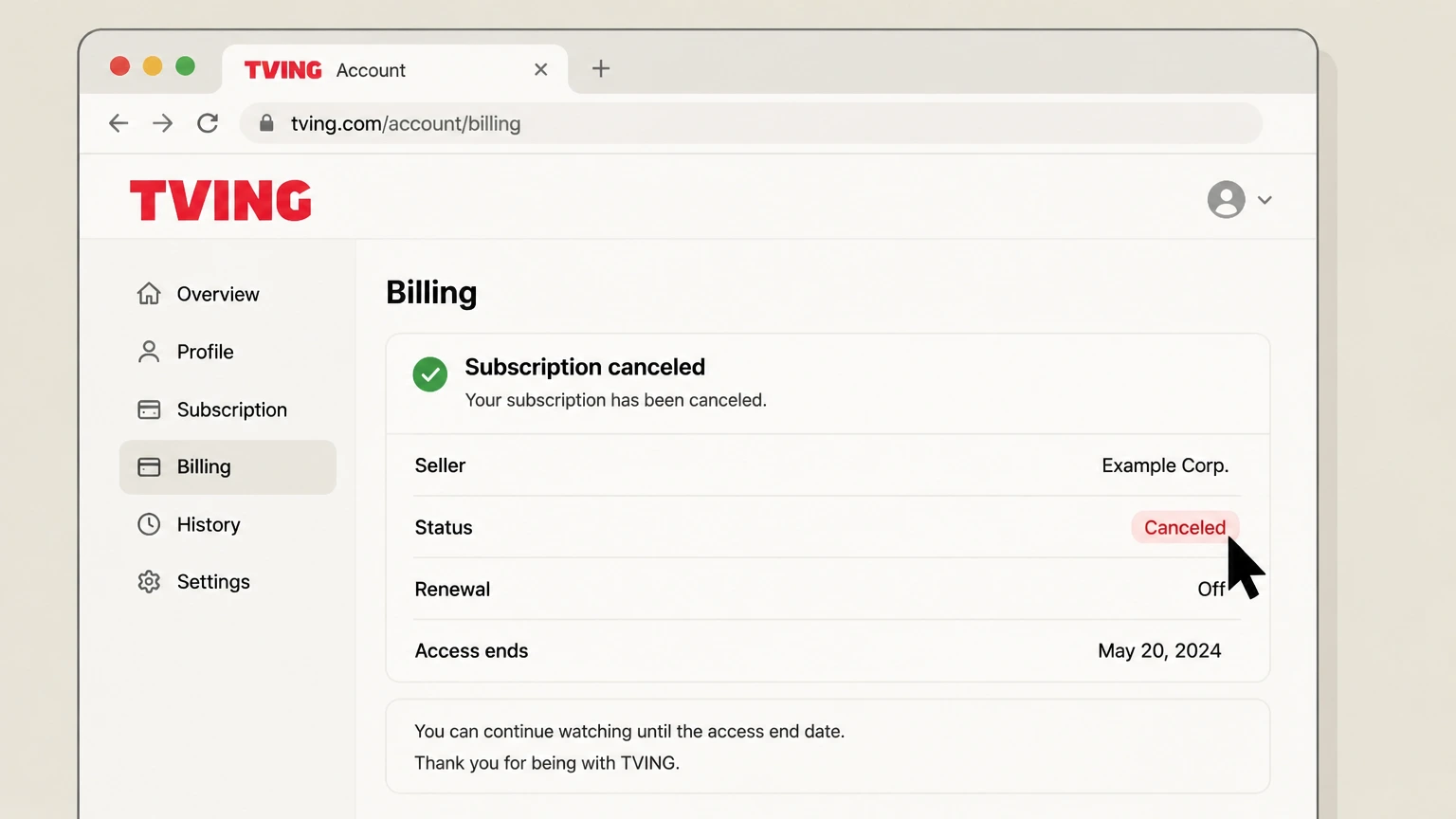Click the yellow minimize window button
The width and height of the screenshot is (1456, 819).
coord(153,65)
